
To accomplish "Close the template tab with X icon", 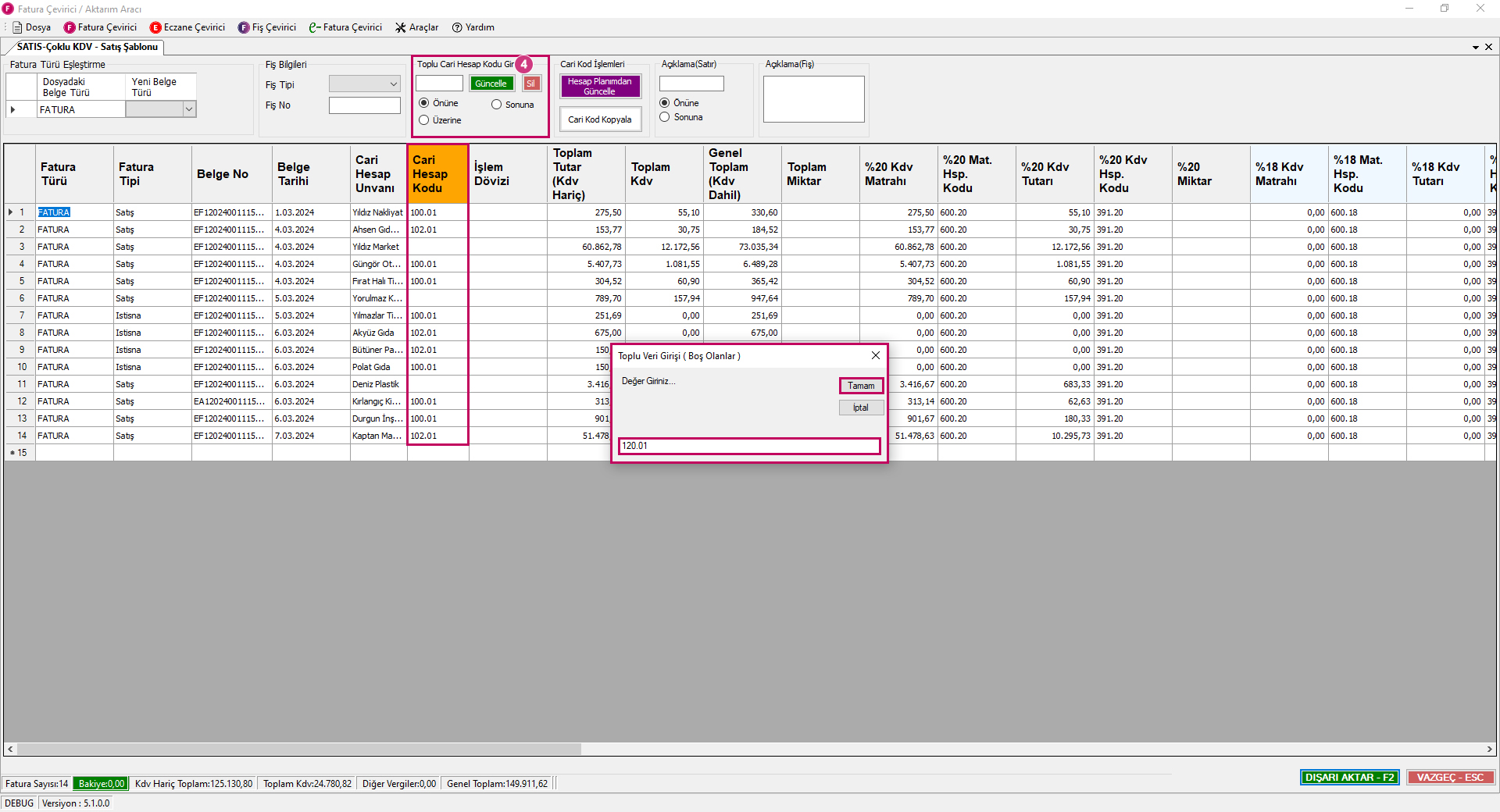I will tap(1488, 47).
